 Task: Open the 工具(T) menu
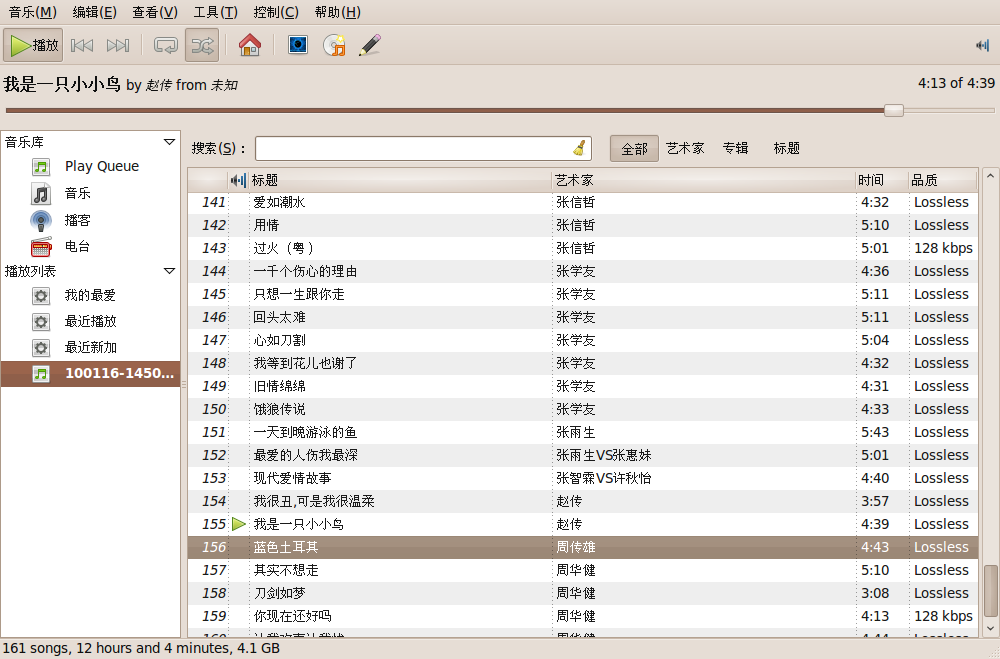[x=216, y=12]
